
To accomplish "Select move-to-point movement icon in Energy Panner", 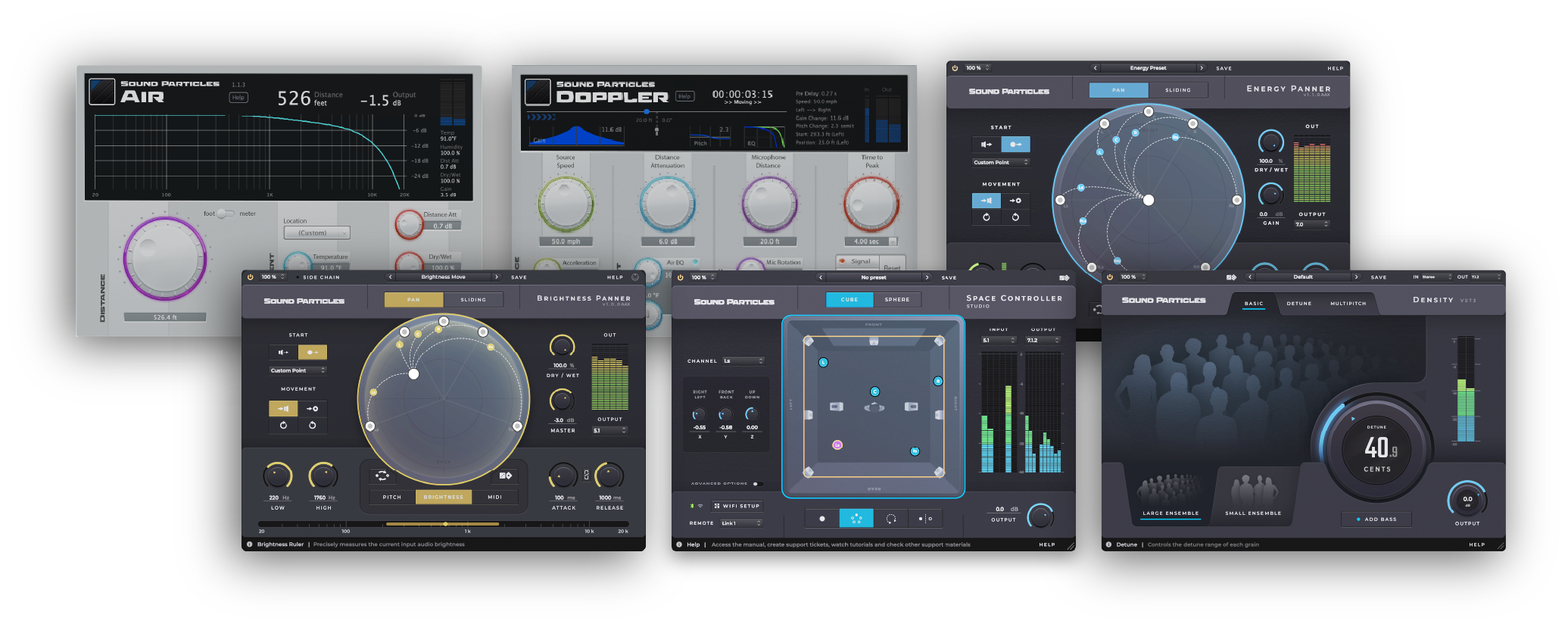I will click(x=1015, y=201).
